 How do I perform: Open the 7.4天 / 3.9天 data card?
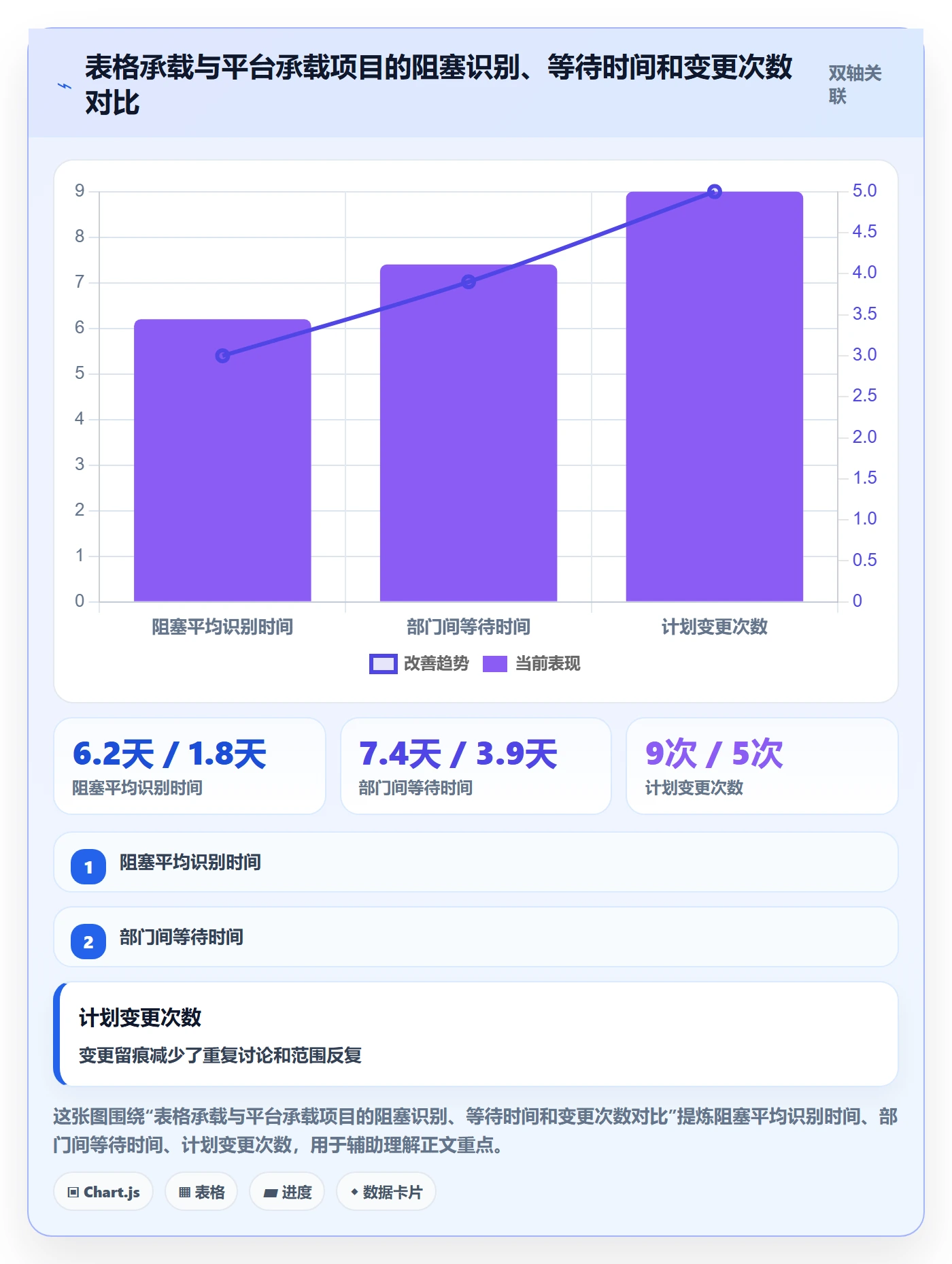(476, 766)
